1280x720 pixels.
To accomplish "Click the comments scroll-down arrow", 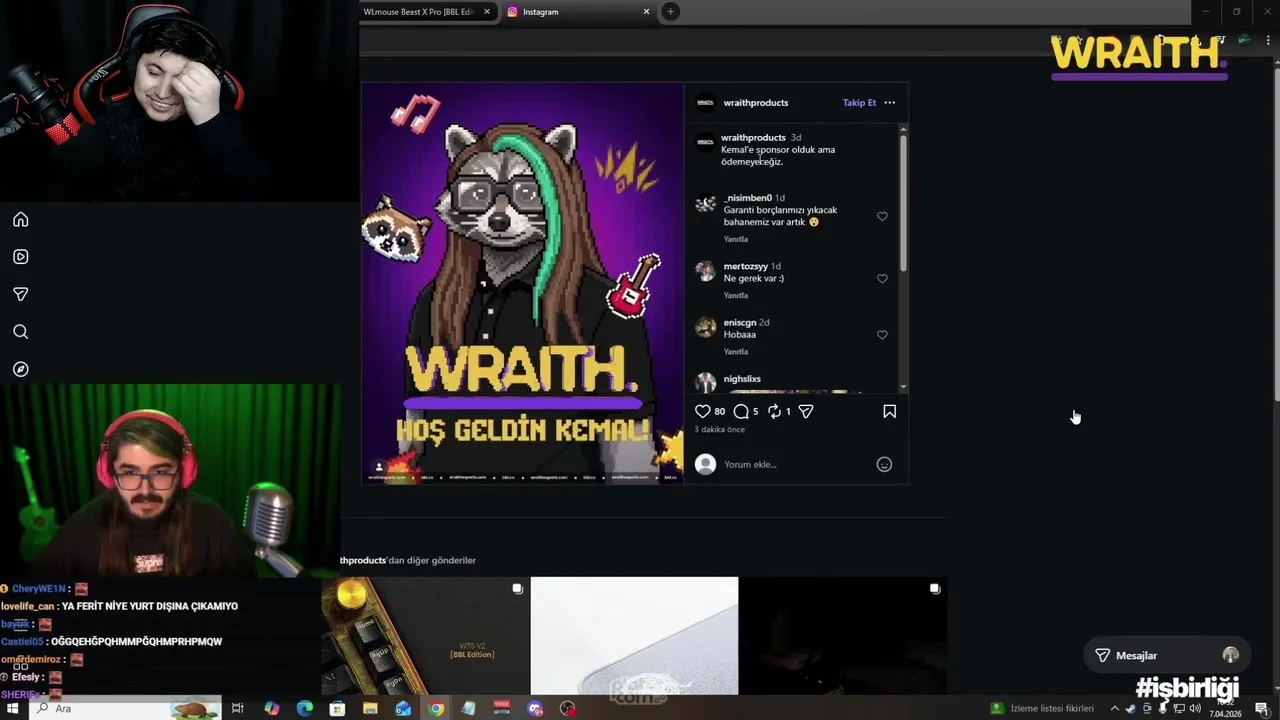I will click(903, 387).
